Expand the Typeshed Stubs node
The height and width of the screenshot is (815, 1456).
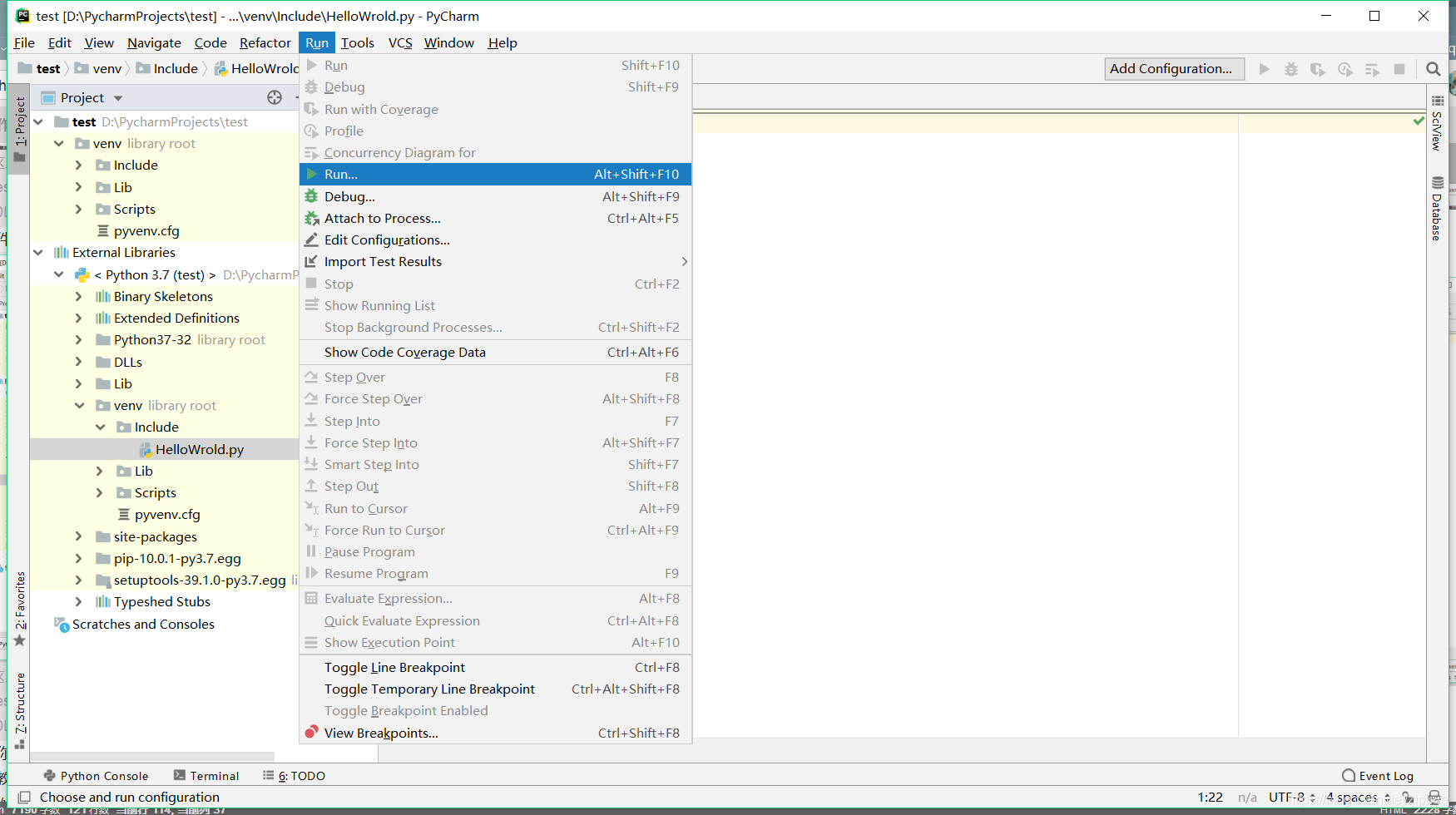78,601
